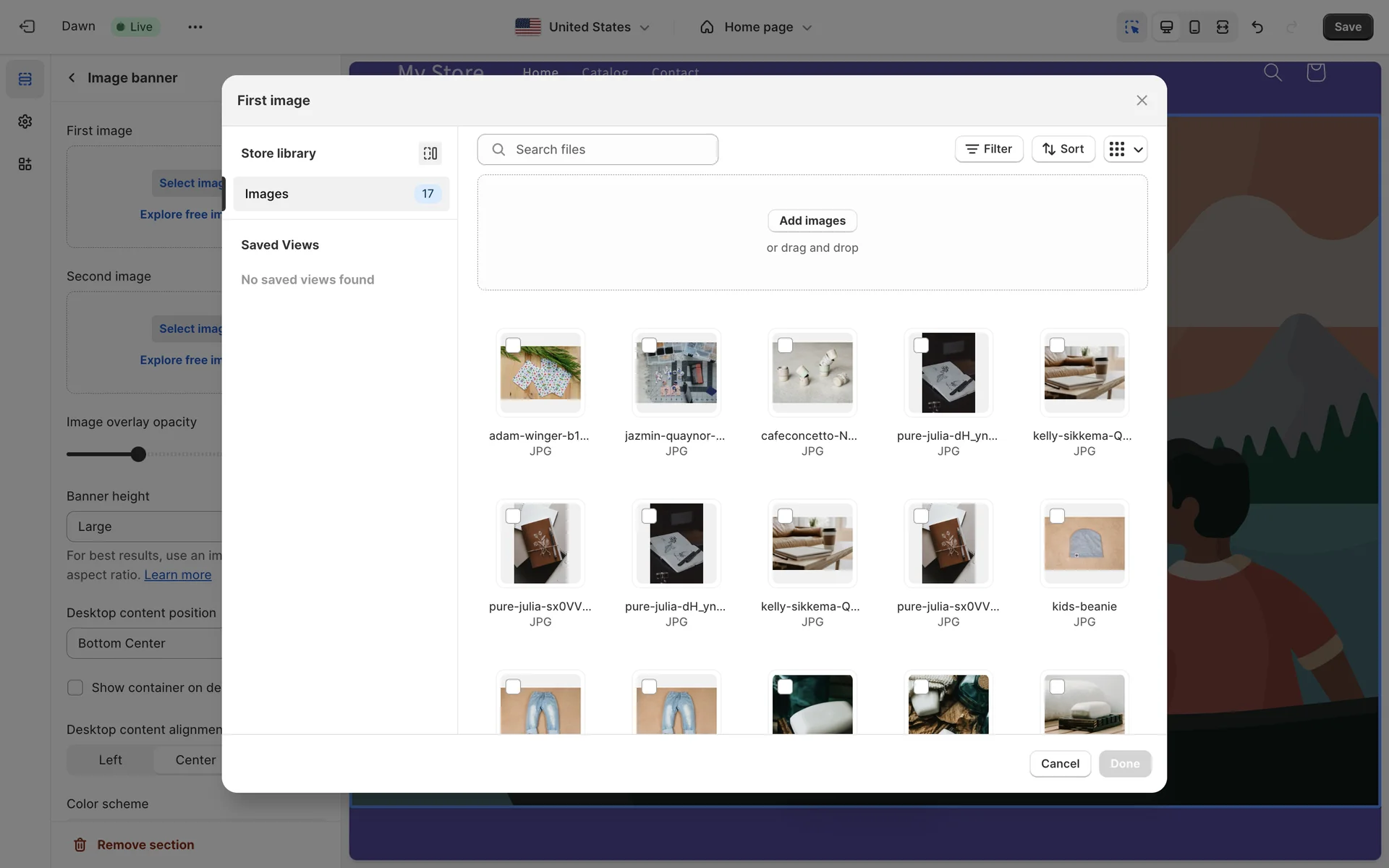Open the app embeds sidebar icon
The width and height of the screenshot is (1389, 868).
coord(25,164)
